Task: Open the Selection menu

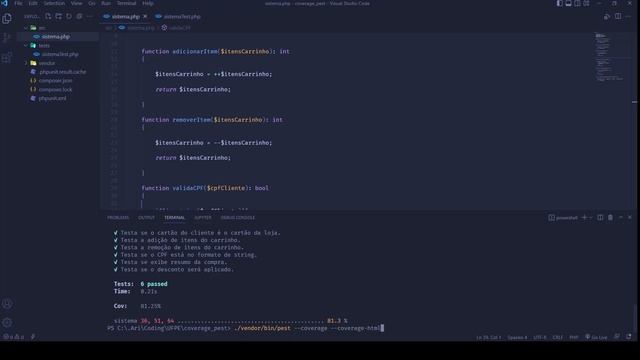Action: click(x=54, y=3)
